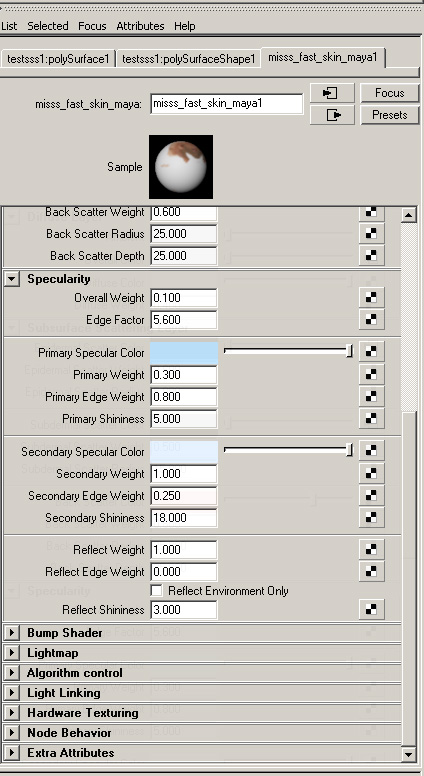Switch to testsss1:polySurfaceShape1 tab
Screen dimensions: 424x776
[188, 59]
